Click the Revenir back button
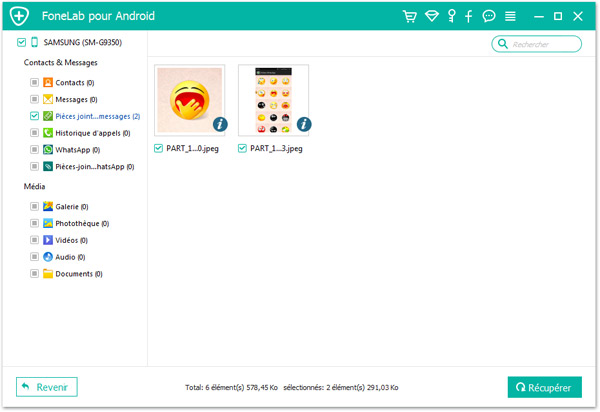Viewport: 600px width, 412px height. coord(47,387)
